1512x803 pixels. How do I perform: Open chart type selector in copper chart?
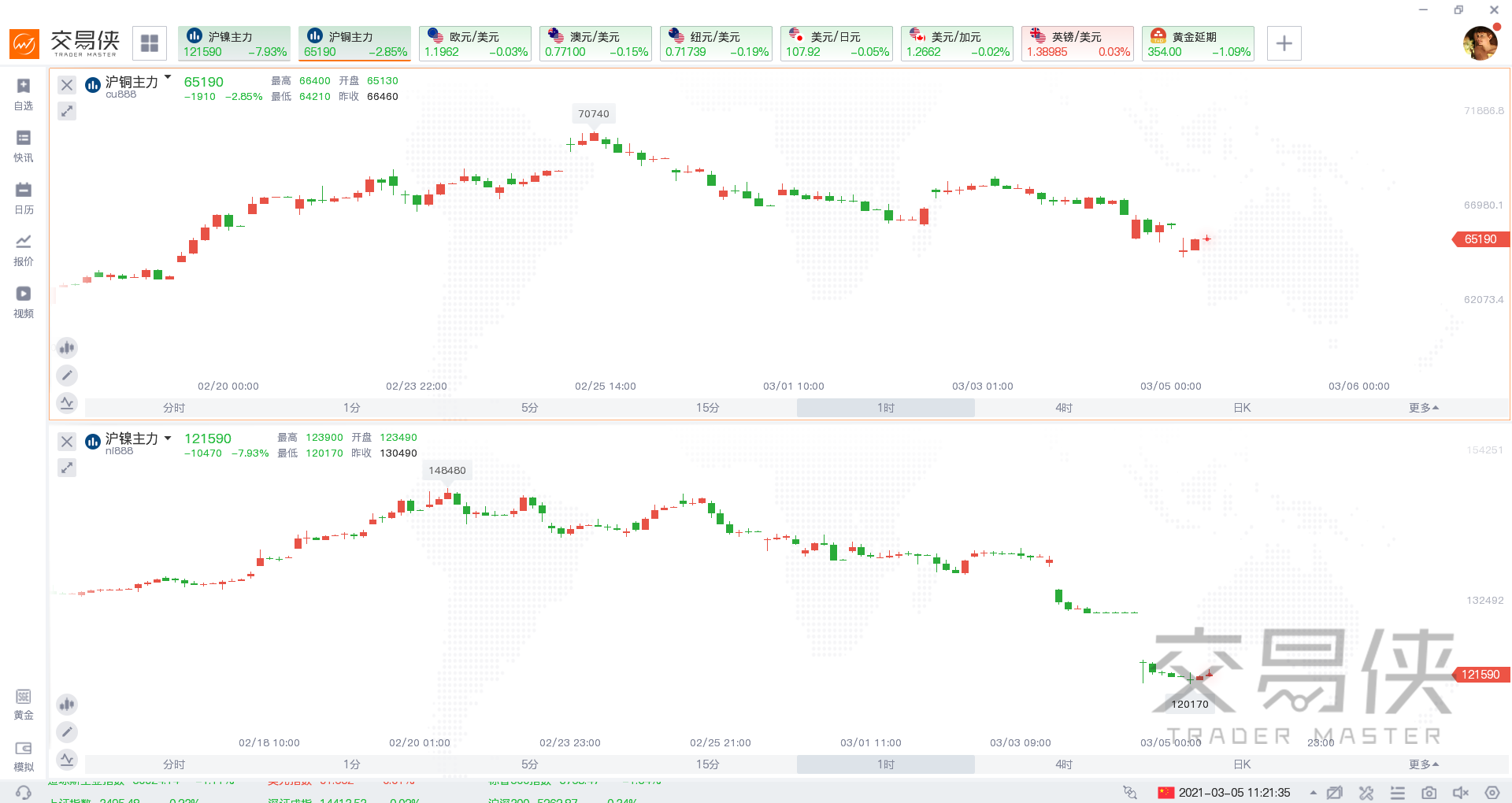[x=67, y=347]
